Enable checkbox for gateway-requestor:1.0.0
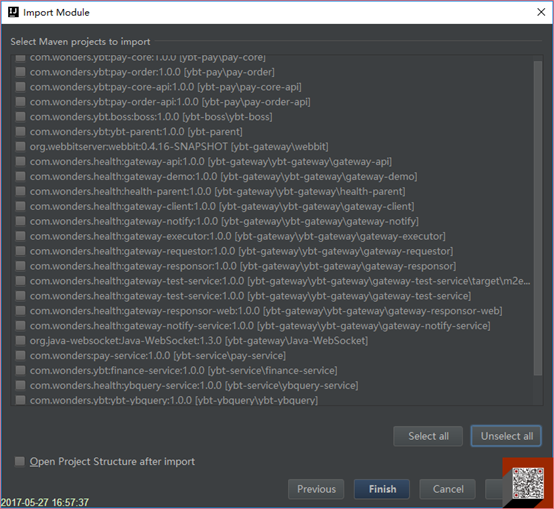Image resolution: width=554 pixels, height=509 pixels. (x=20, y=251)
